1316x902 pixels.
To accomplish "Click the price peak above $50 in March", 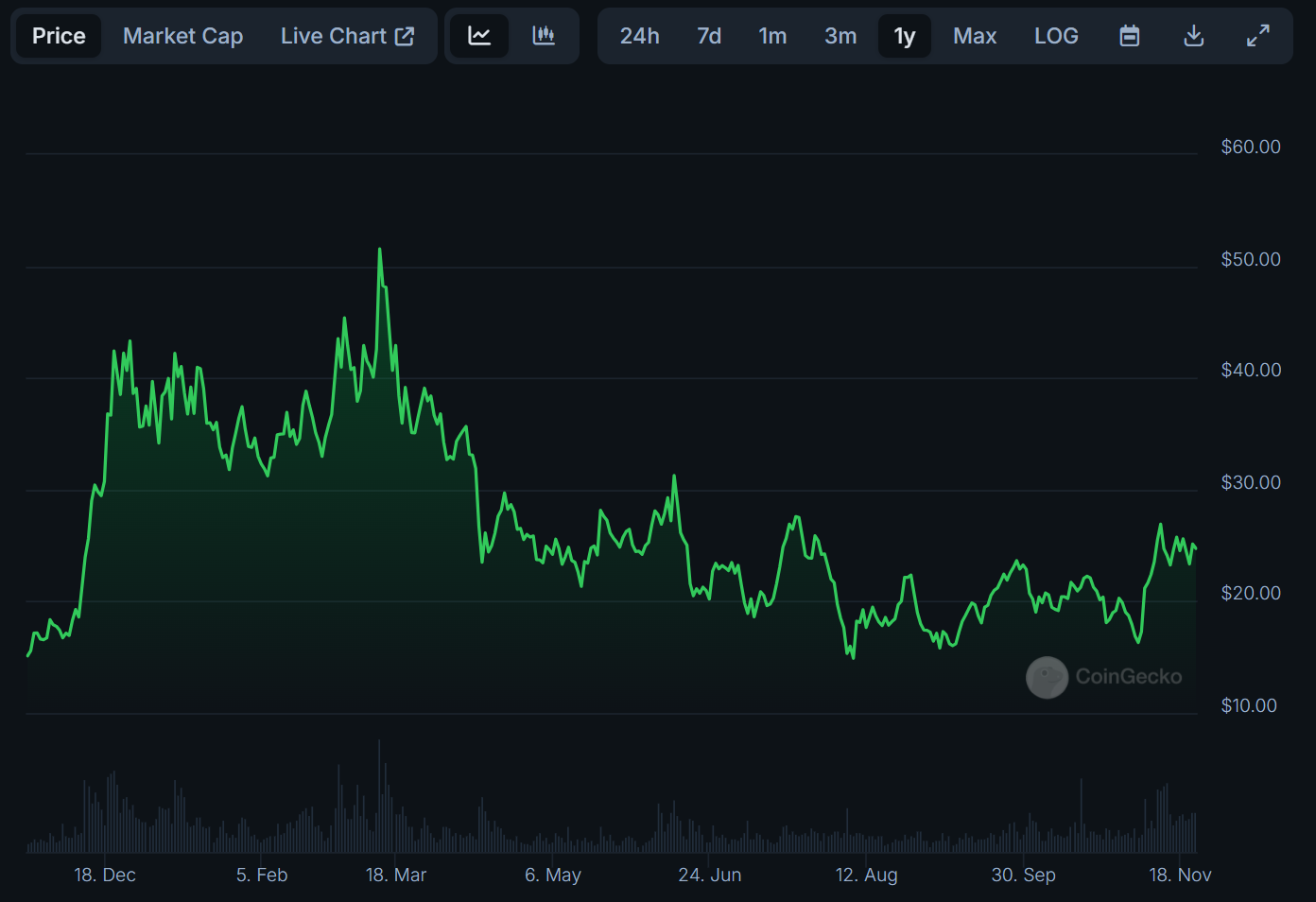I will 380,250.
